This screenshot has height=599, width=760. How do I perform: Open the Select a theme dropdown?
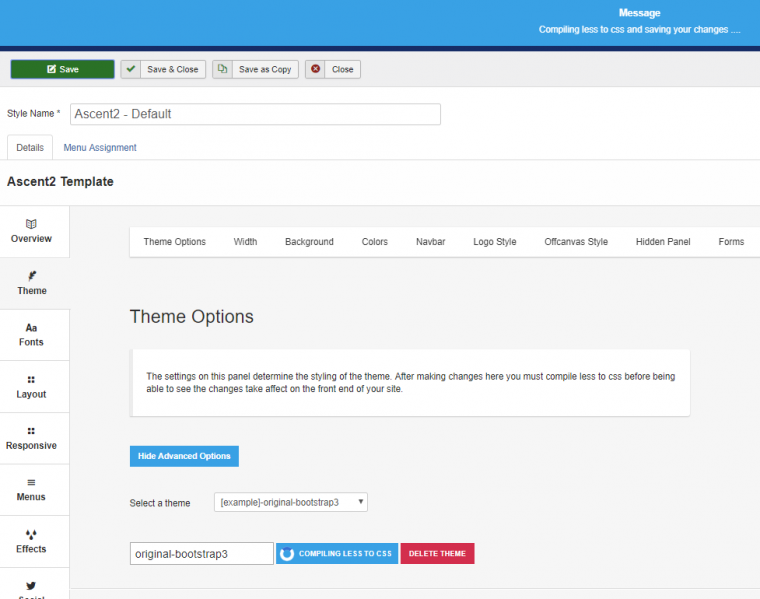(291, 502)
